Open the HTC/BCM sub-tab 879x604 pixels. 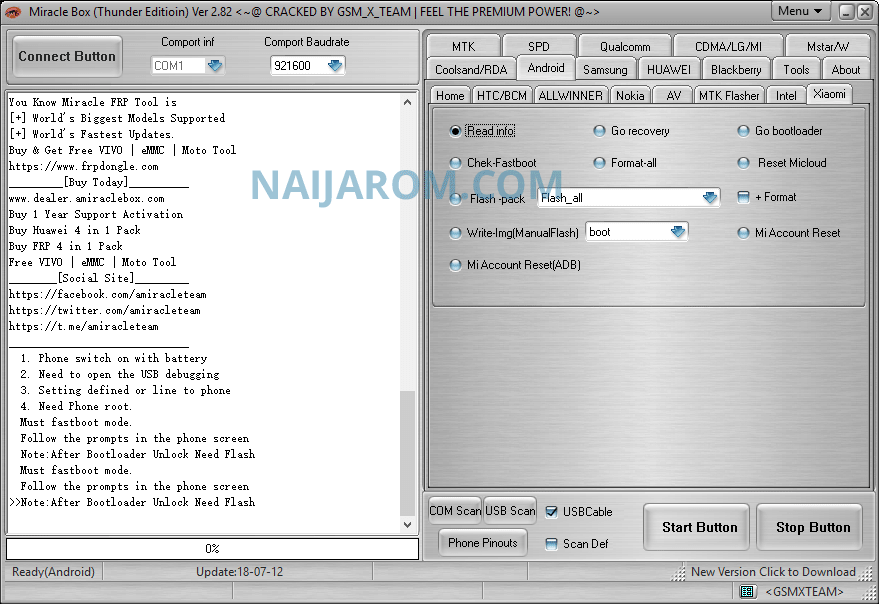[502, 95]
